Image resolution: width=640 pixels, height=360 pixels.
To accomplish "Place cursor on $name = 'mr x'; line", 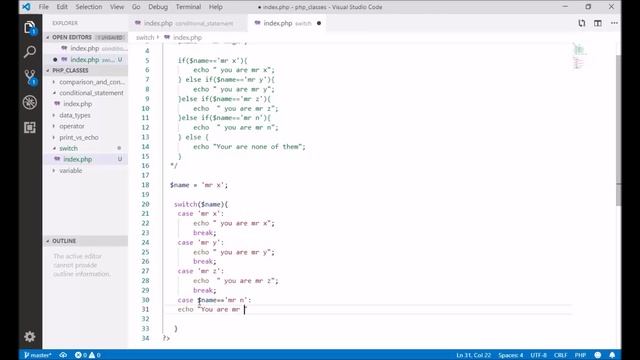I will (199, 185).
